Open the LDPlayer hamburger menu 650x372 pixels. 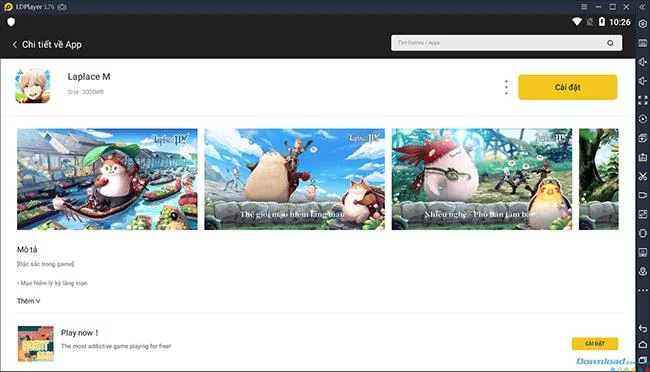coord(584,7)
